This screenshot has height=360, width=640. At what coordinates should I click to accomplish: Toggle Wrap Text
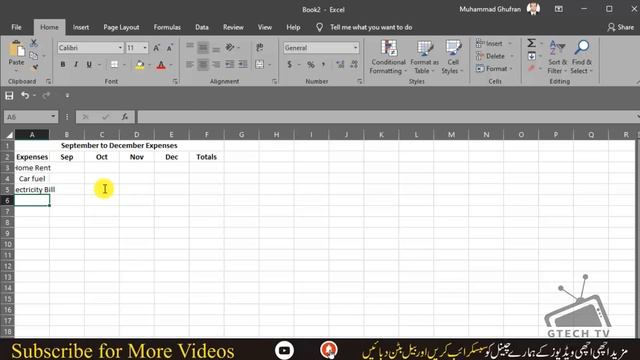tap(260, 47)
